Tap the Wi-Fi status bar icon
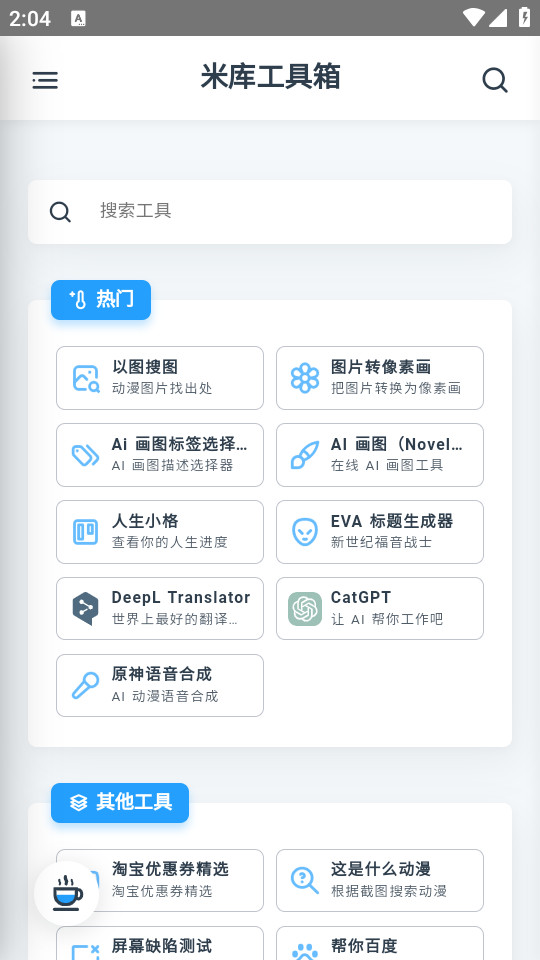This screenshot has width=540, height=960. pos(474,18)
